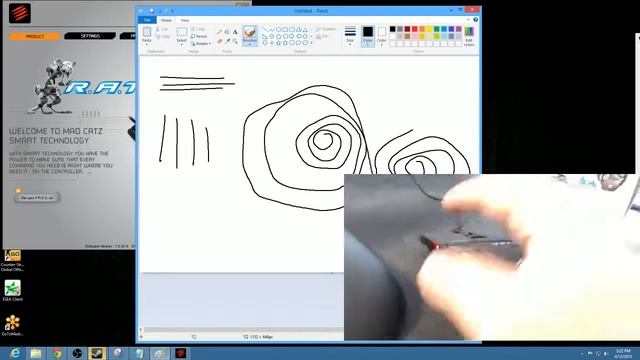Pick the green color swatch
Image resolution: width=640 pixels, height=360 pixels.
coord(437,29)
